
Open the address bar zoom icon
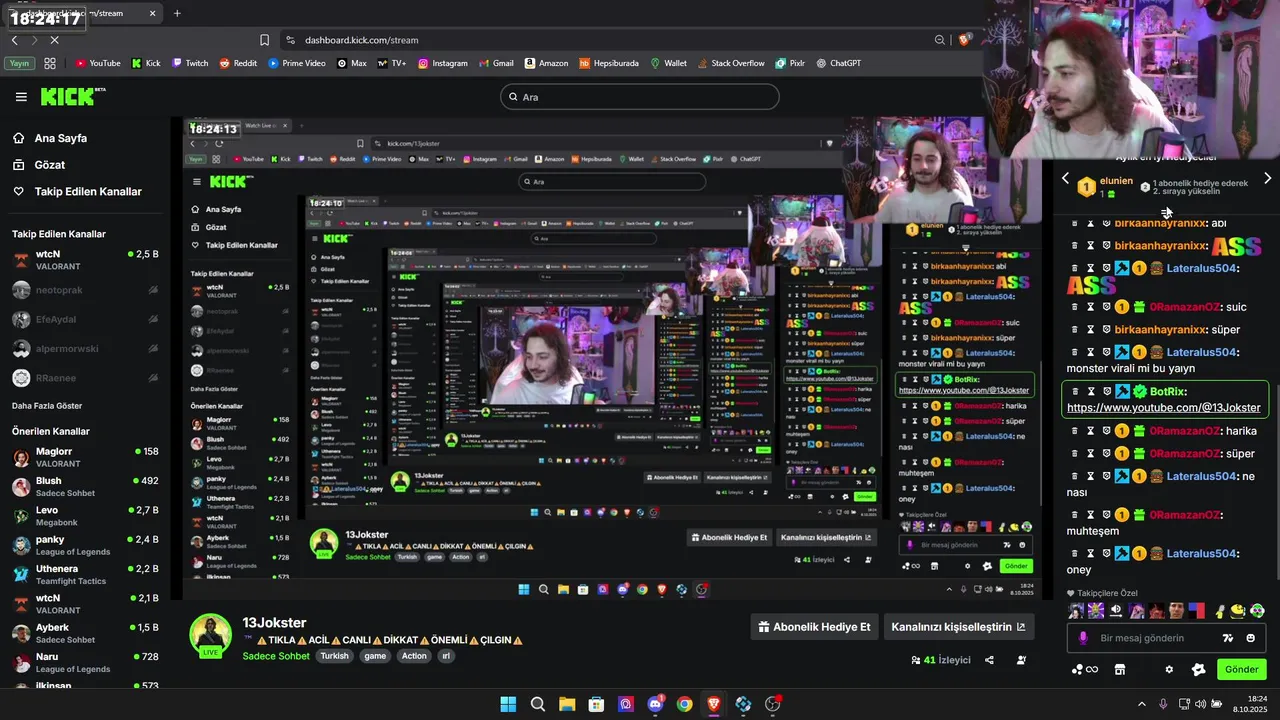pyautogui.click(x=940, y=40)
